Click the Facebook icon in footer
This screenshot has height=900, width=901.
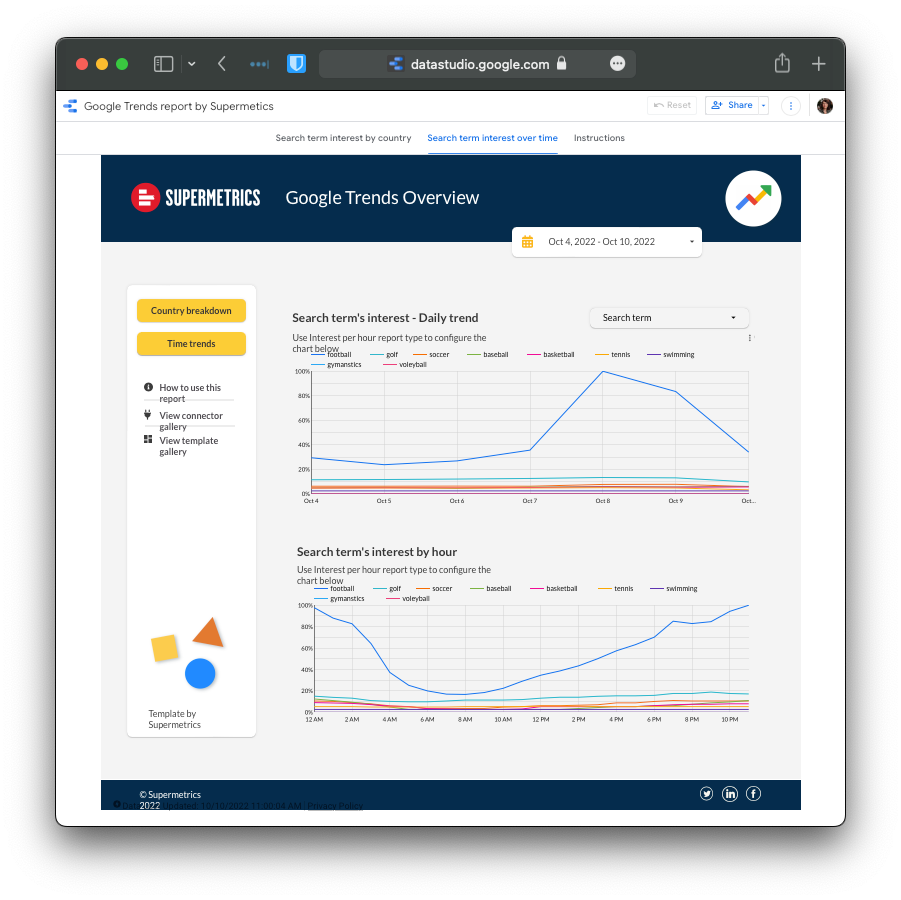754,793
